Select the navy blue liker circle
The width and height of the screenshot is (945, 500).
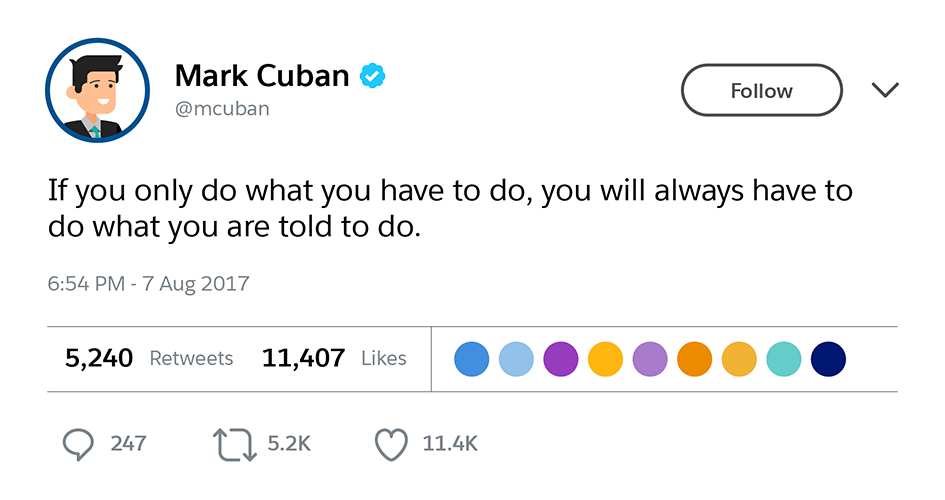click(829, 358)
